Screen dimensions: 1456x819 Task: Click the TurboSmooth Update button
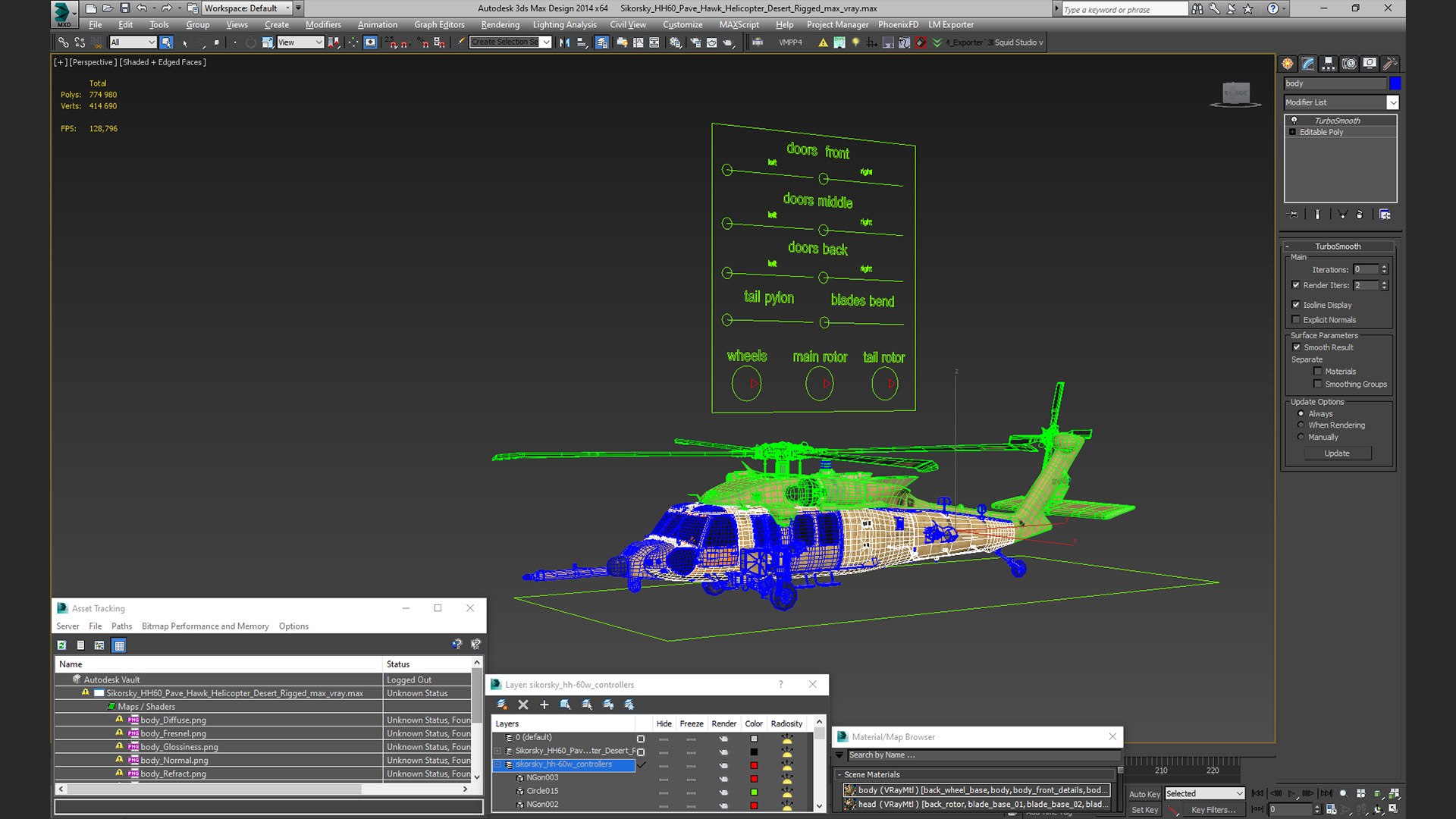coord(1337,453)
